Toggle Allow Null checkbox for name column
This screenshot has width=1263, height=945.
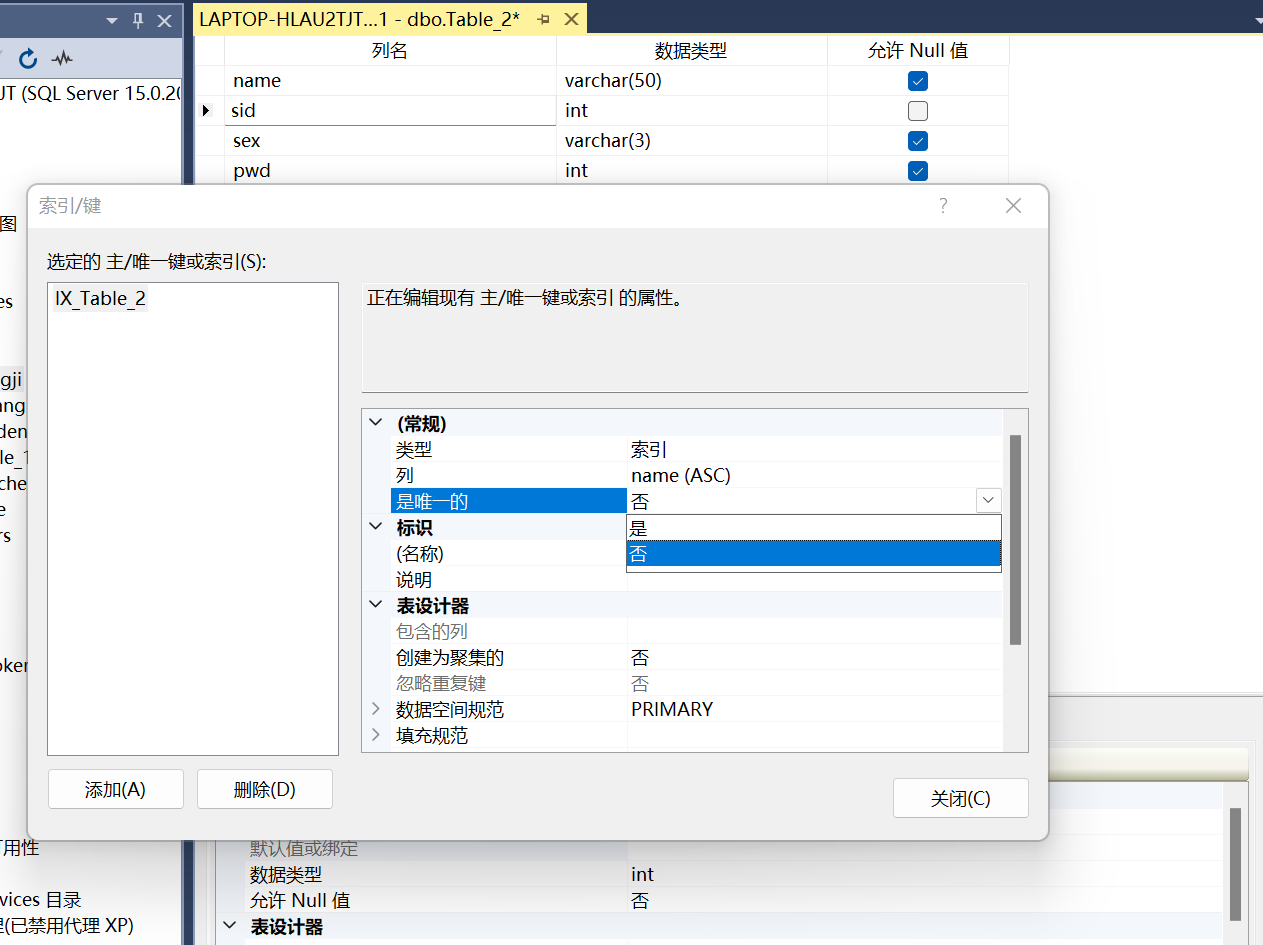[x=917, y=81]
